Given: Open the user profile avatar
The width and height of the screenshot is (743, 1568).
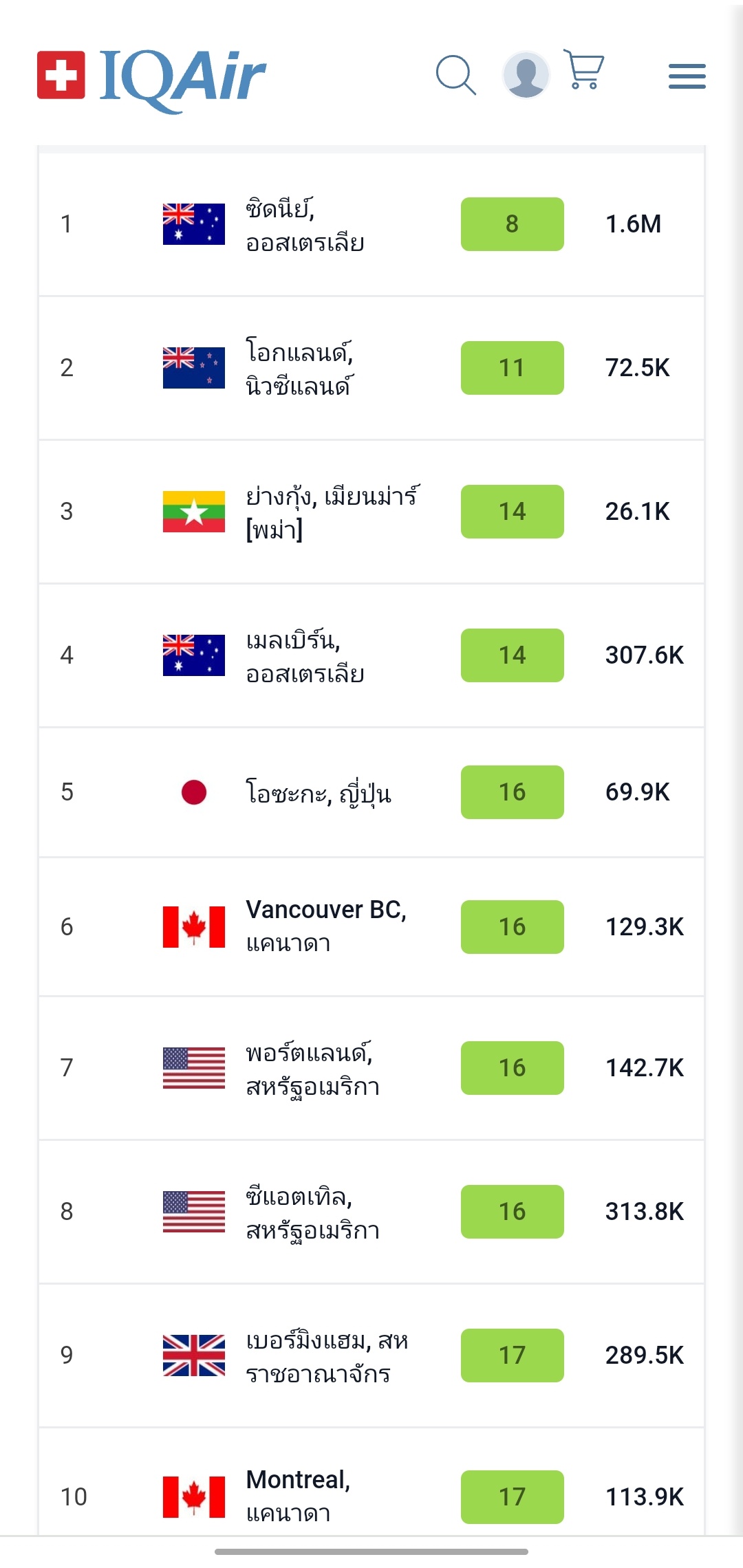Looking at the screenshot, I should tap(526, 74).
